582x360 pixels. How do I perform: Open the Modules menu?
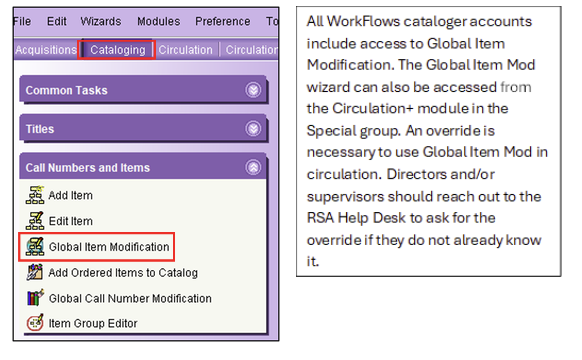[x=158, y=22]
